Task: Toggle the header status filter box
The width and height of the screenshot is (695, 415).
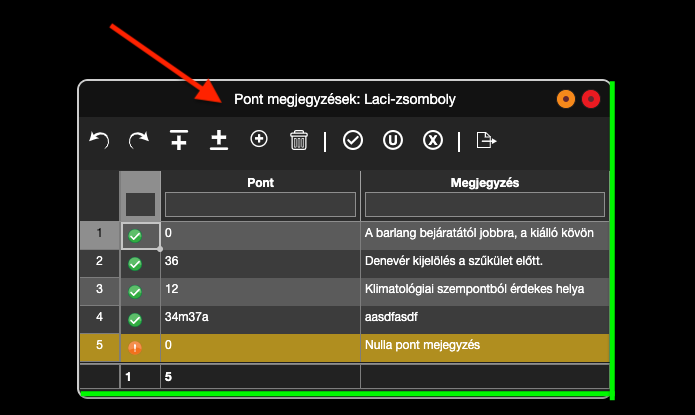Action: click(140, 204)
